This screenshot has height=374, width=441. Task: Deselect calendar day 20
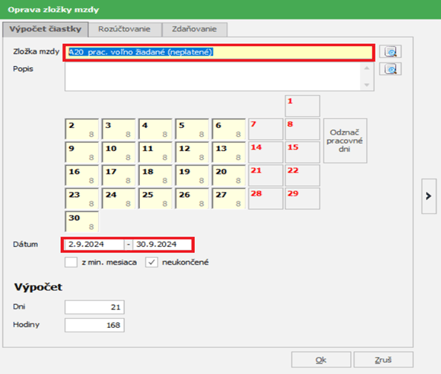tap(229, 175)
